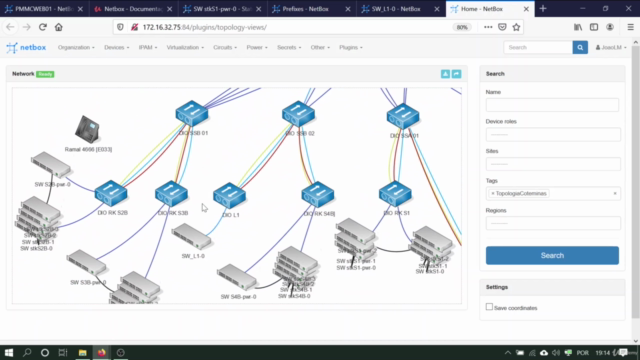Bookmark this page with star icon

(516, 27)
